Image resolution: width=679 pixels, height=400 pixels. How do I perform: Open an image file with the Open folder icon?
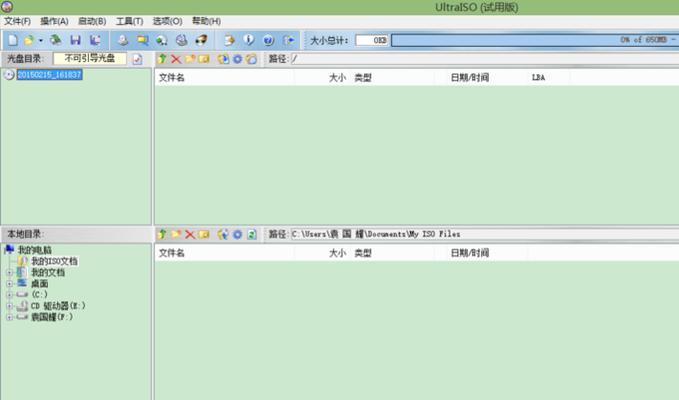tap(29, 40)
